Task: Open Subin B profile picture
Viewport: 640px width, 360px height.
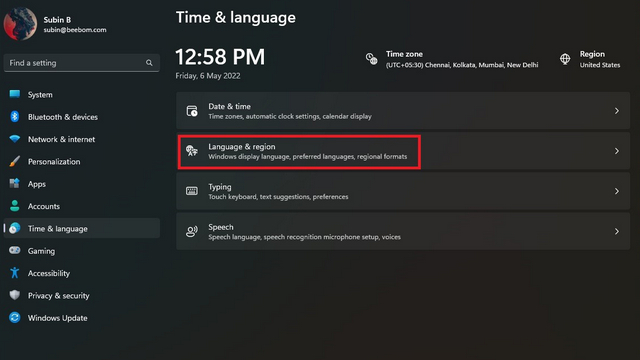Action: pyautogui.click(x=20, y=24)
